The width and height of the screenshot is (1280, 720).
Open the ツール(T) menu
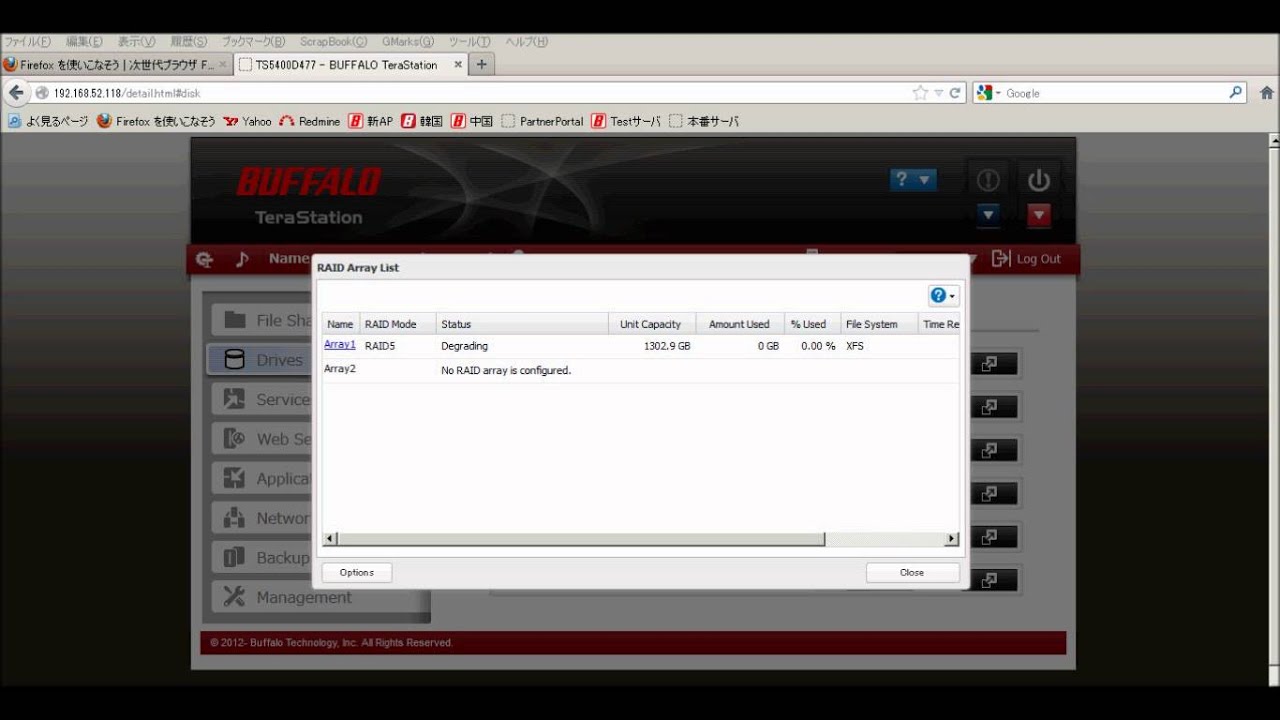pos(469,42)
